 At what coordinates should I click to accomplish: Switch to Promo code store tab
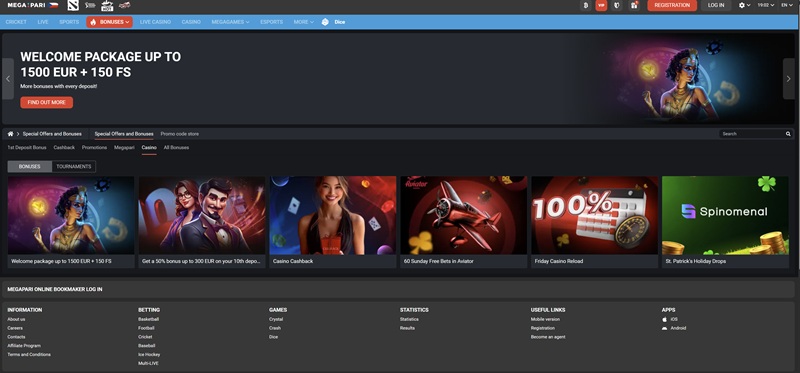coord(180,134)
